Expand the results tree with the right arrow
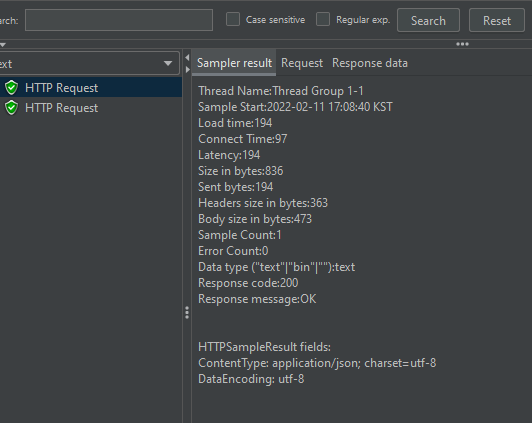This screenshot has height=423, width=532. pos(187,70)
